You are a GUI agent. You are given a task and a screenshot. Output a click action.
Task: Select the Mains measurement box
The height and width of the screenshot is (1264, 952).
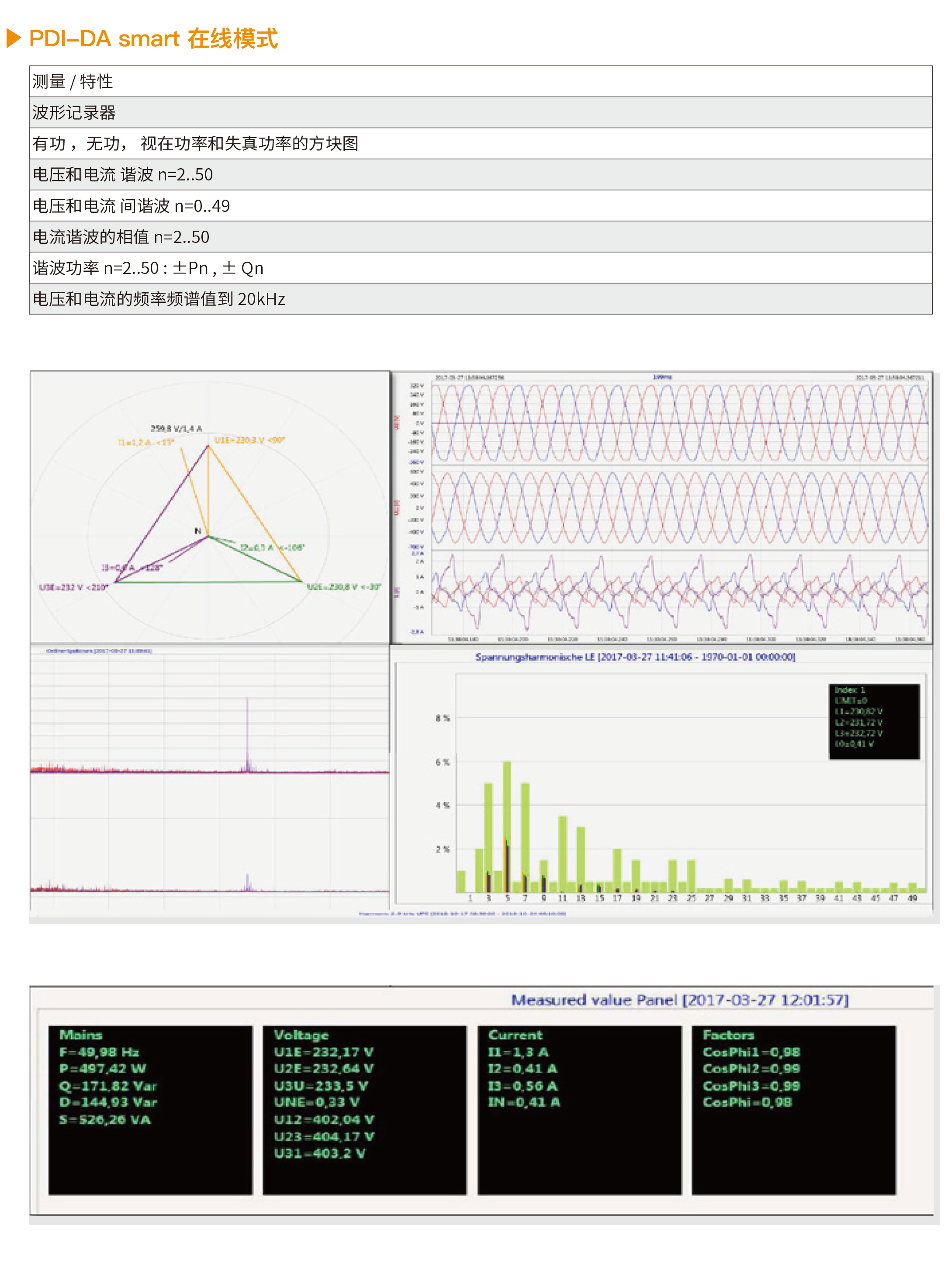[151, 1110]
